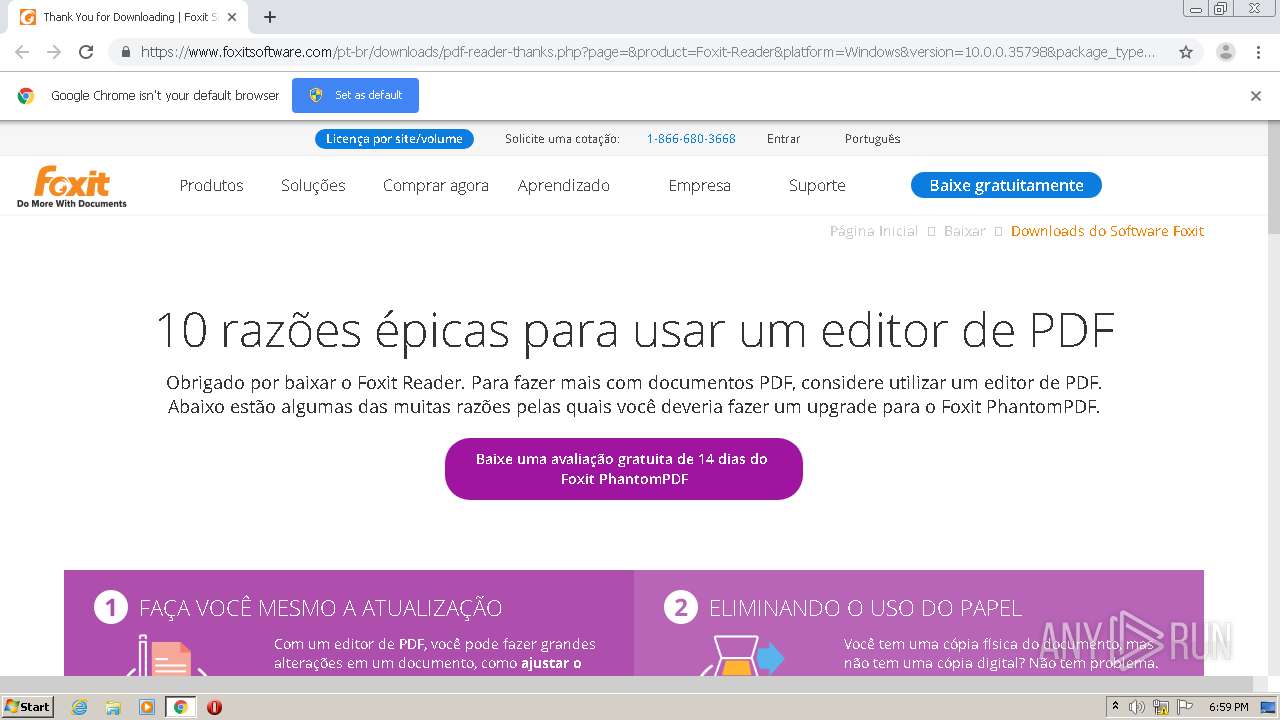Viewport: 1280px width, 720px height.
Task: Open Internet Explorer from the taskbar
Action: [80, 707]
